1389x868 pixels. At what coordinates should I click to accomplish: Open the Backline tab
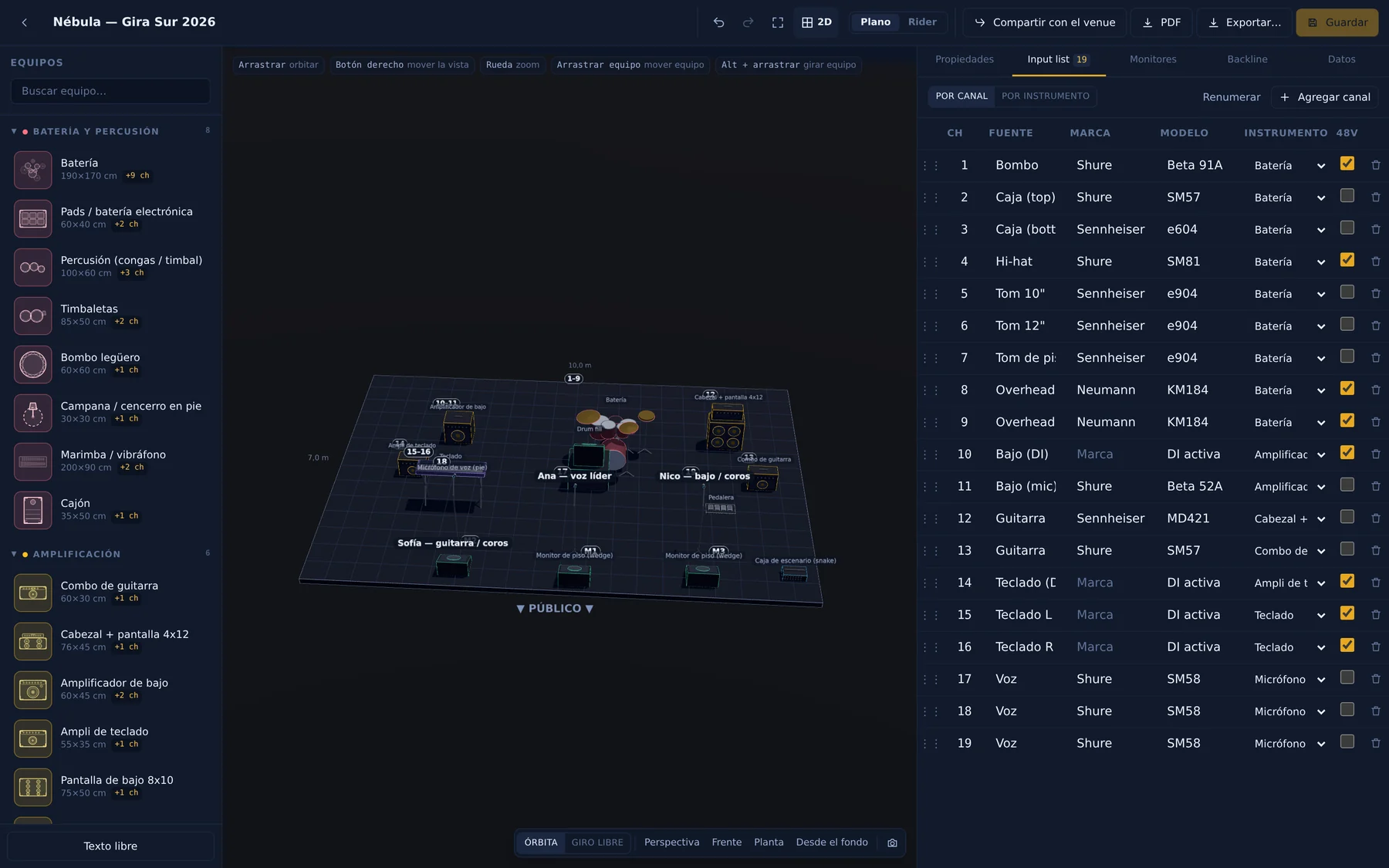[x=1247, y=59]
